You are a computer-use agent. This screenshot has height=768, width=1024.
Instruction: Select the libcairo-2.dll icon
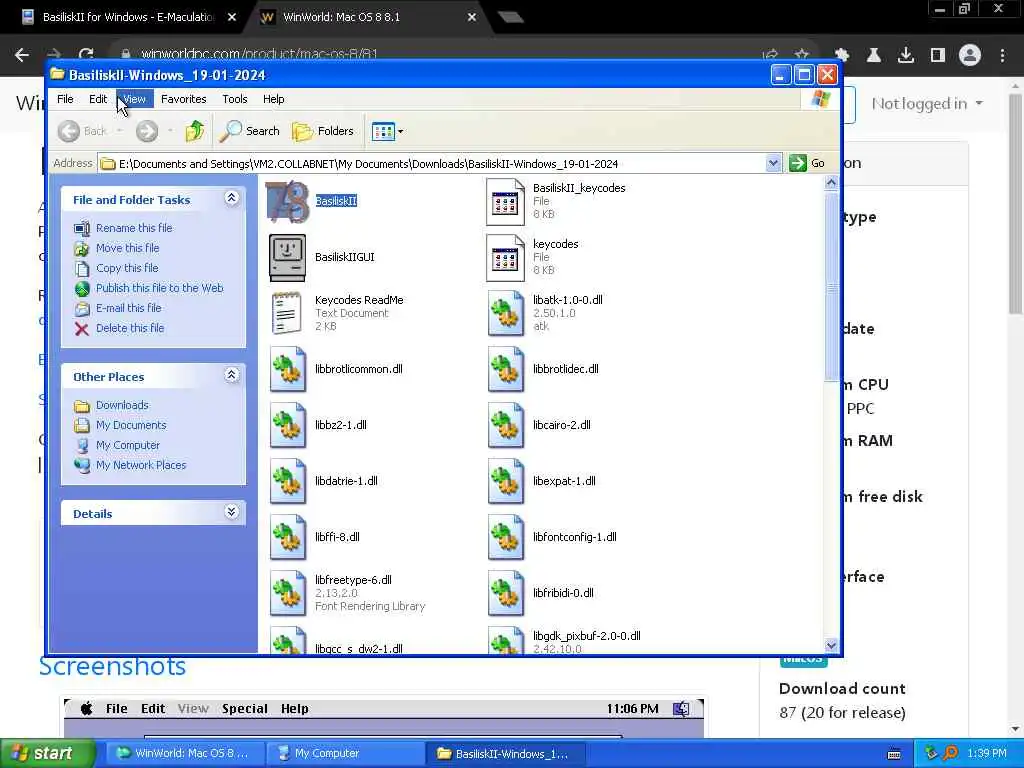(x=505, y=426)
